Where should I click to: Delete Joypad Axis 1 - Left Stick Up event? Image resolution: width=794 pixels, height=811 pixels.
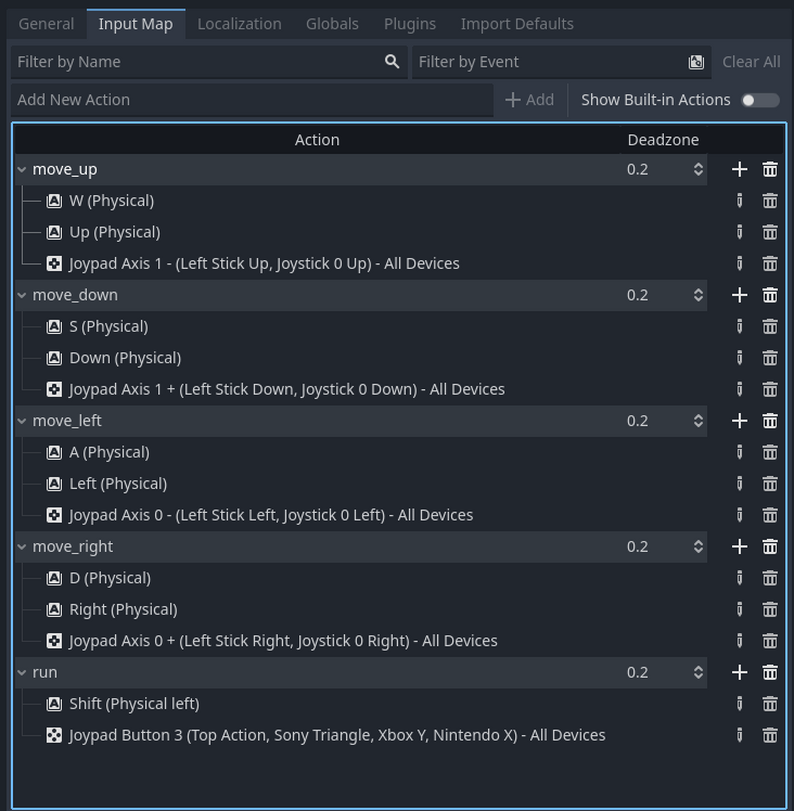[x=770, y=264]
